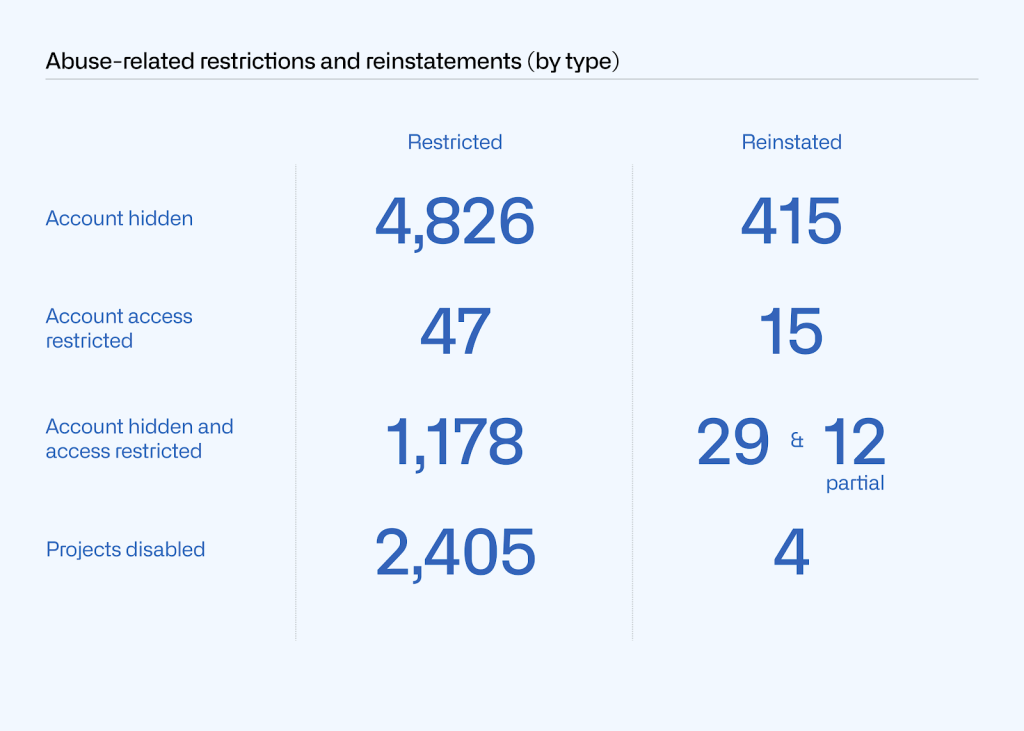Viewport: 1024px width, 731px height.
Task: Select the number 12 above "partial"
Action: (x=854, y=442)
